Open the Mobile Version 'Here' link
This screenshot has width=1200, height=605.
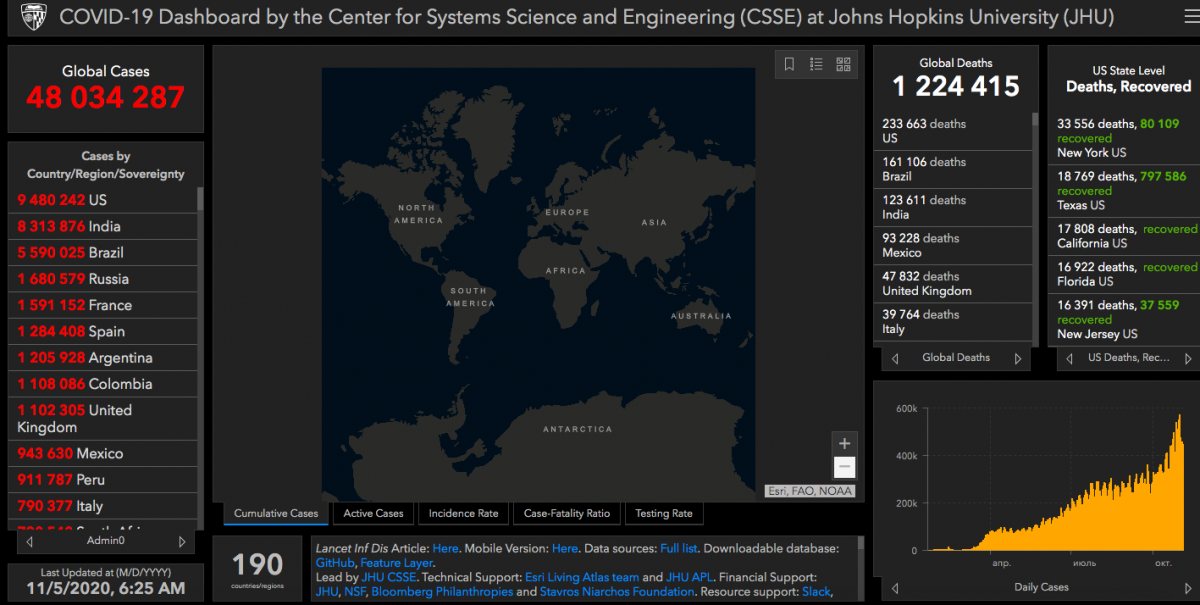pos(565,548)
